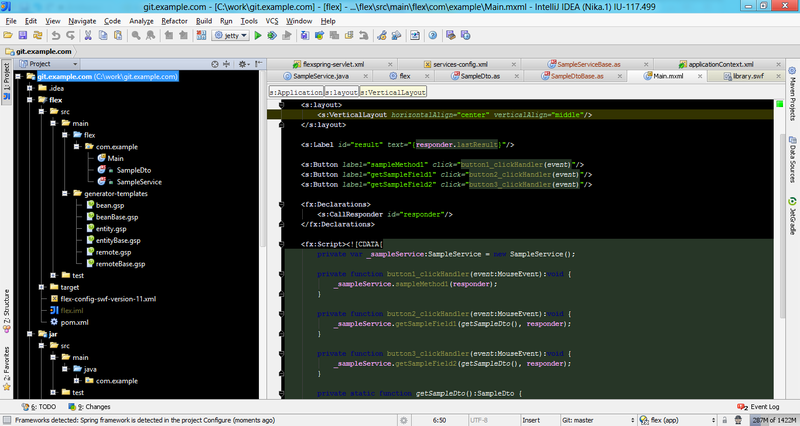Click the Make Project icon
This screenshot has height=426, width=800.
tap(201, 35)
